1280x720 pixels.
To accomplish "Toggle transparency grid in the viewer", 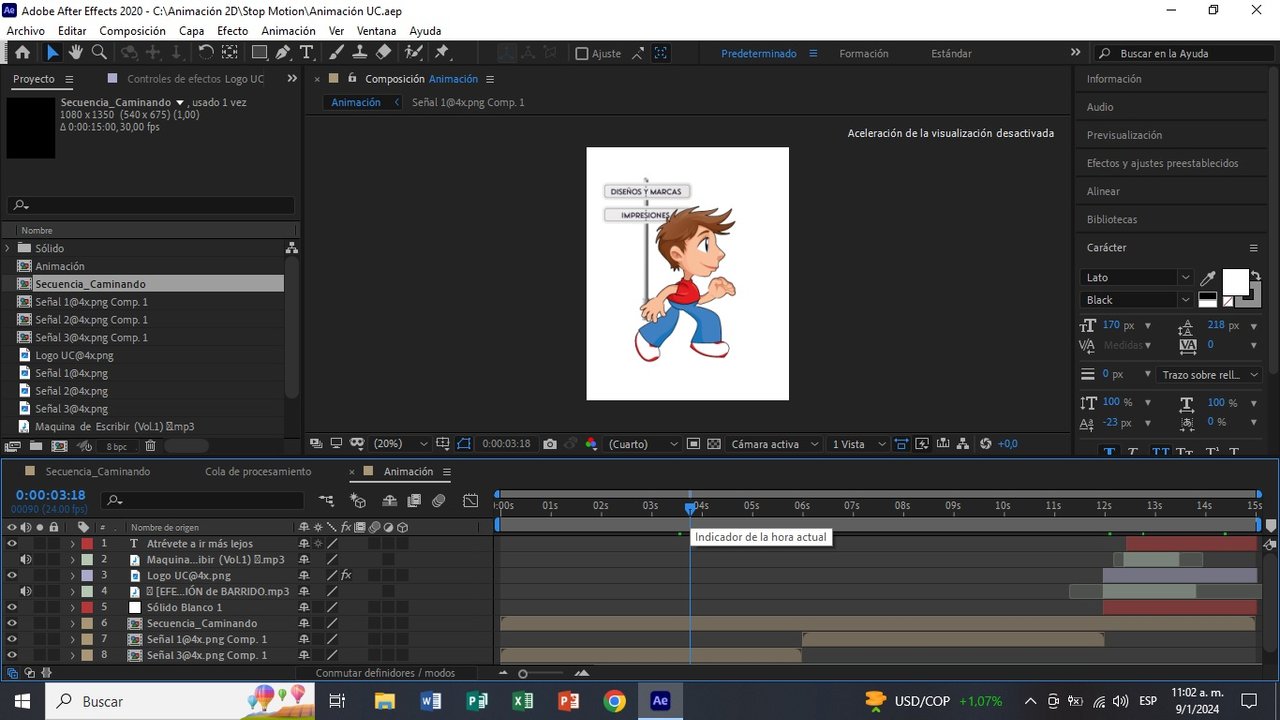I will tap(713, 444).
